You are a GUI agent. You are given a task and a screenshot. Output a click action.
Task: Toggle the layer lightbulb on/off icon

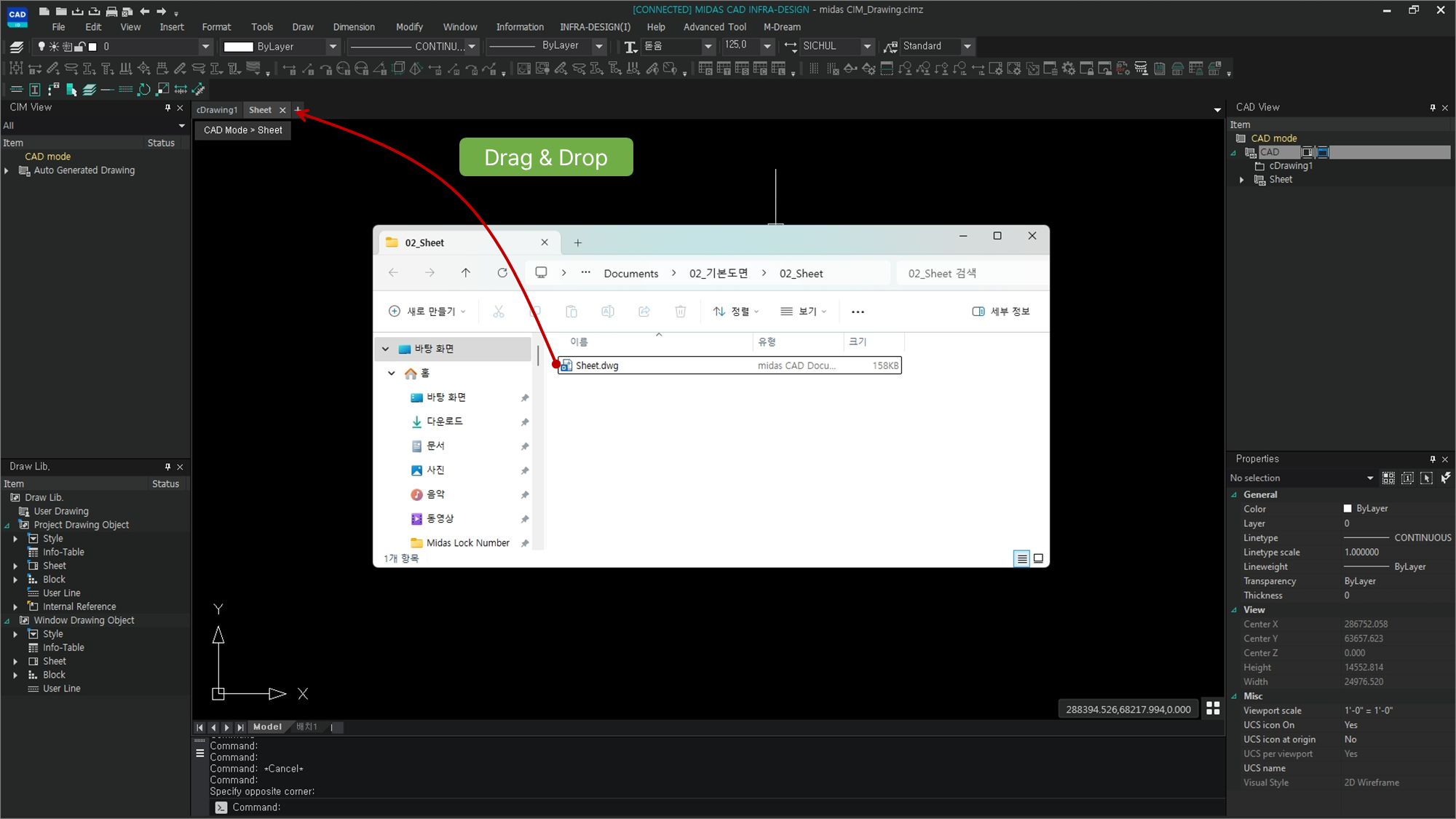tap(41, 47)
